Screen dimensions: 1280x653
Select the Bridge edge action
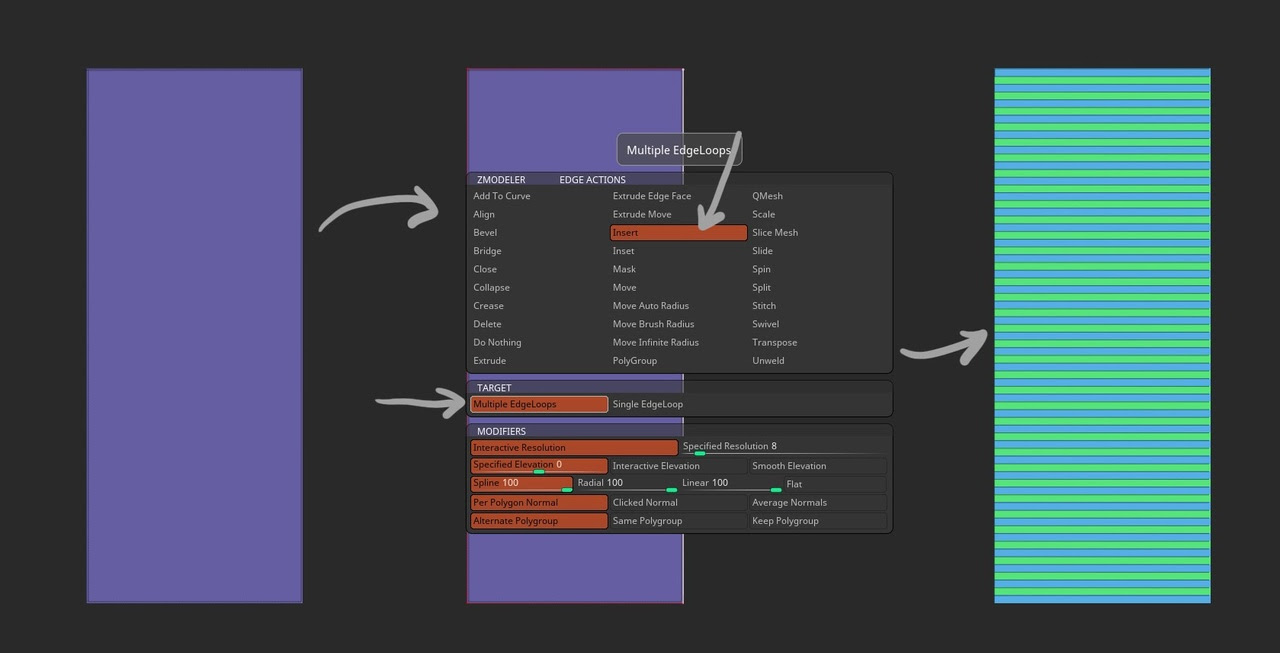pos(487,251)
